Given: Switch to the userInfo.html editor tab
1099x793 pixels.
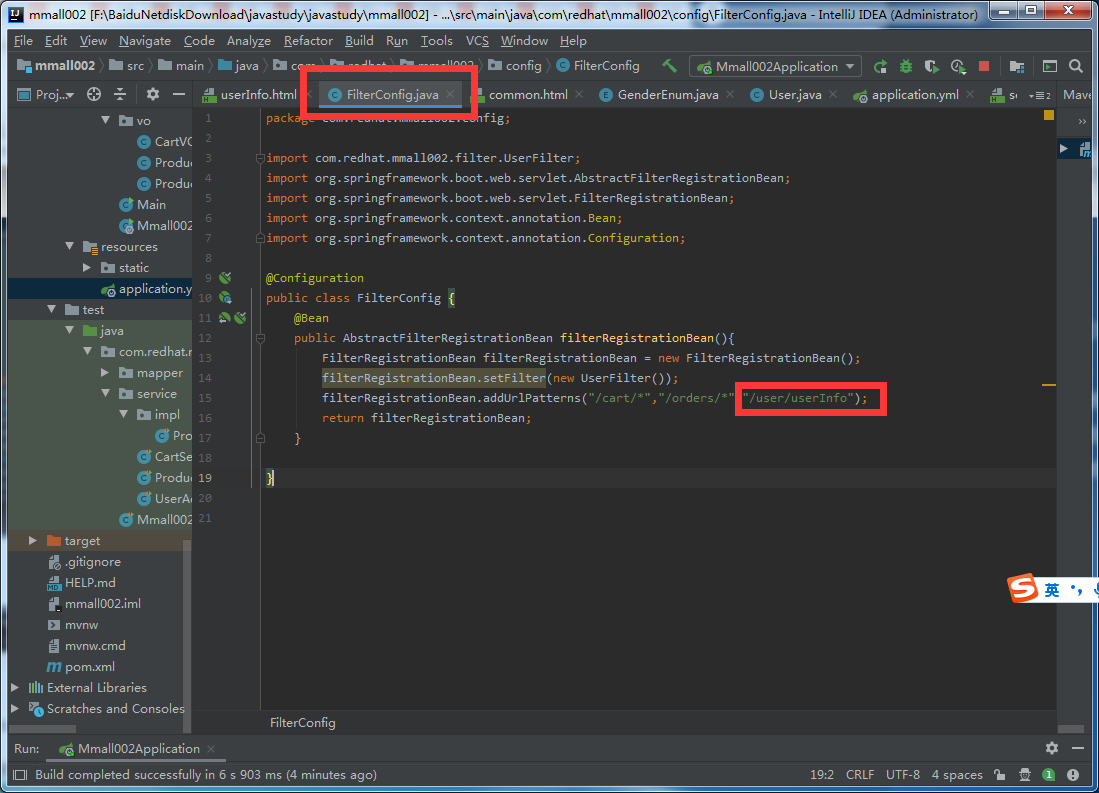Looking at the screenshot, I should click(x=250, y=95).
